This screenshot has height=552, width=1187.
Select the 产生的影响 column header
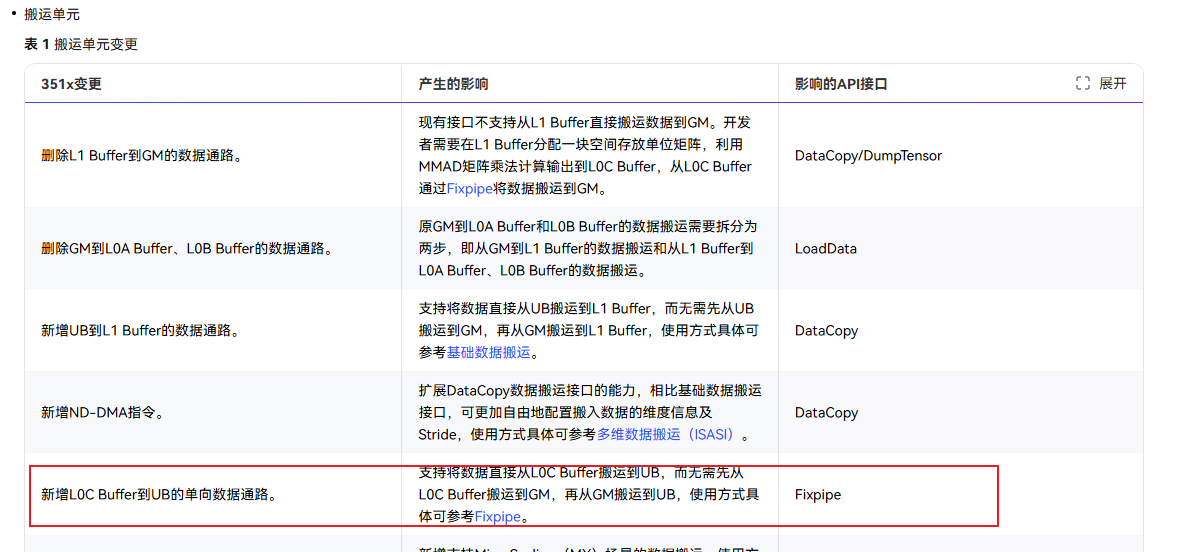coord(453,85)
